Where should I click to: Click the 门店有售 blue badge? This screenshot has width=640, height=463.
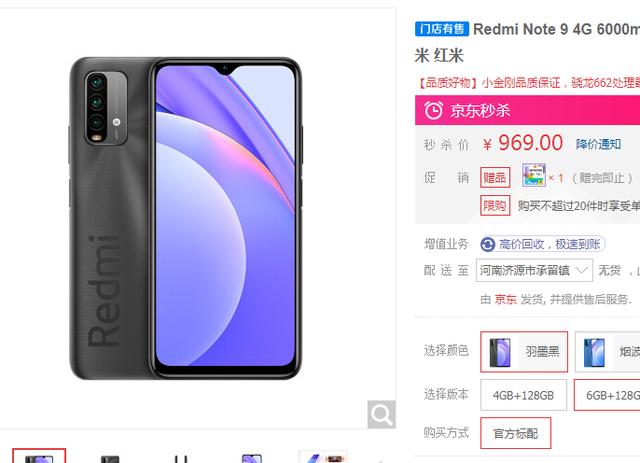(442, 29)
